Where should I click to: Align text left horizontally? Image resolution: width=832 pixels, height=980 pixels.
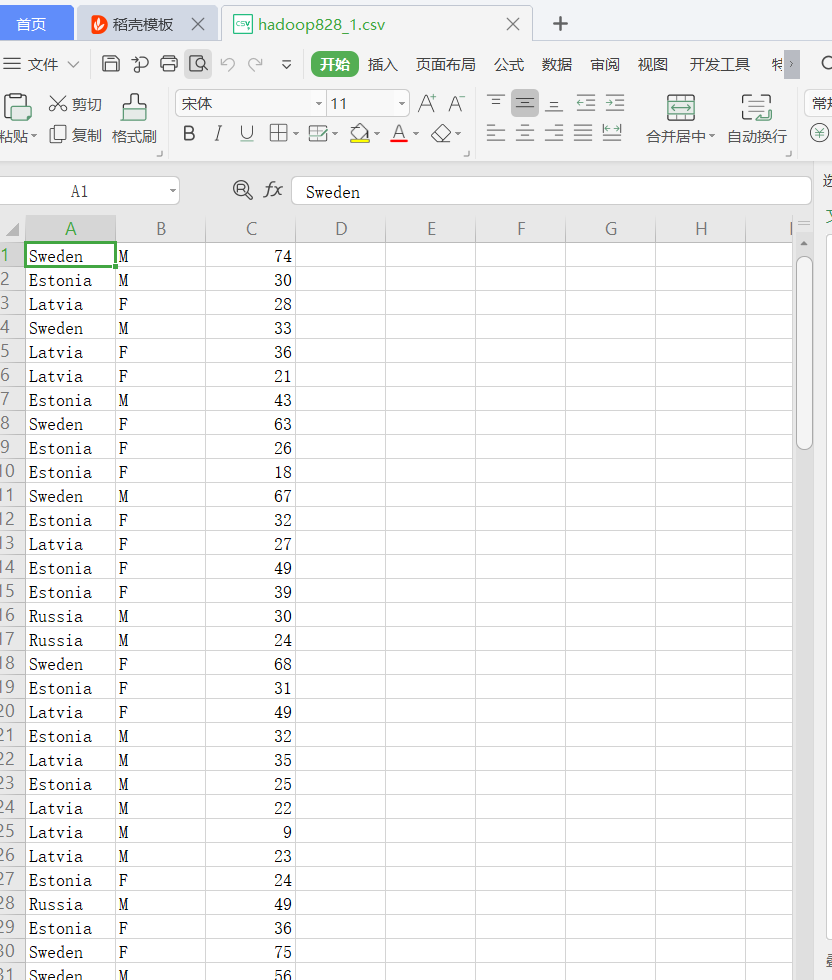[x=496, y=132]
